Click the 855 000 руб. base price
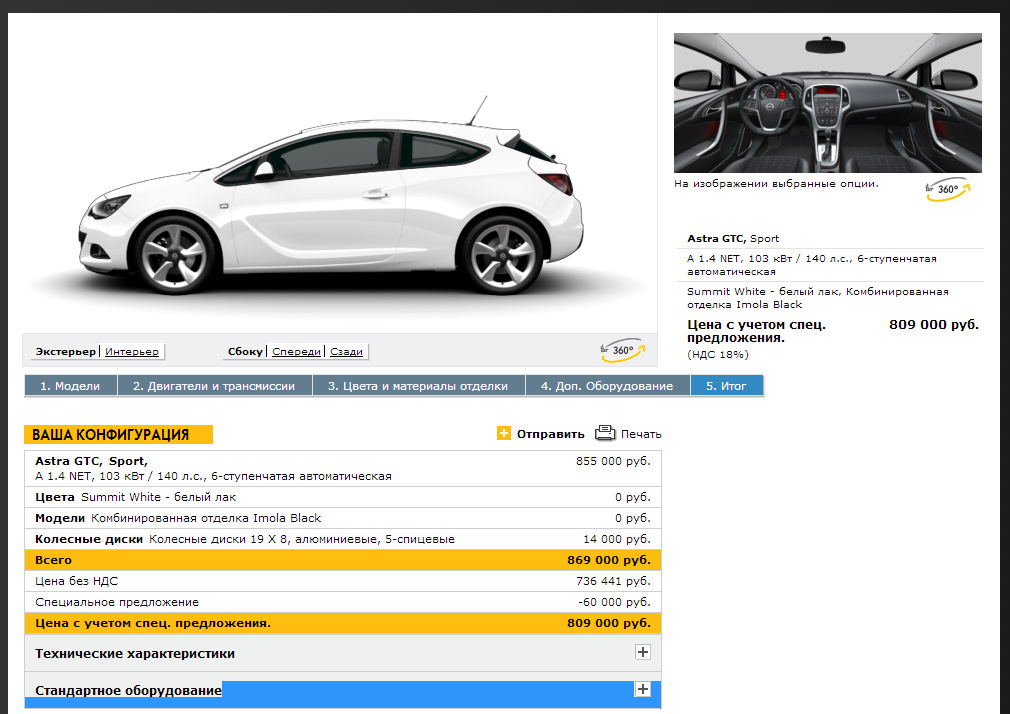The image size is (1010, 714). 613,461
